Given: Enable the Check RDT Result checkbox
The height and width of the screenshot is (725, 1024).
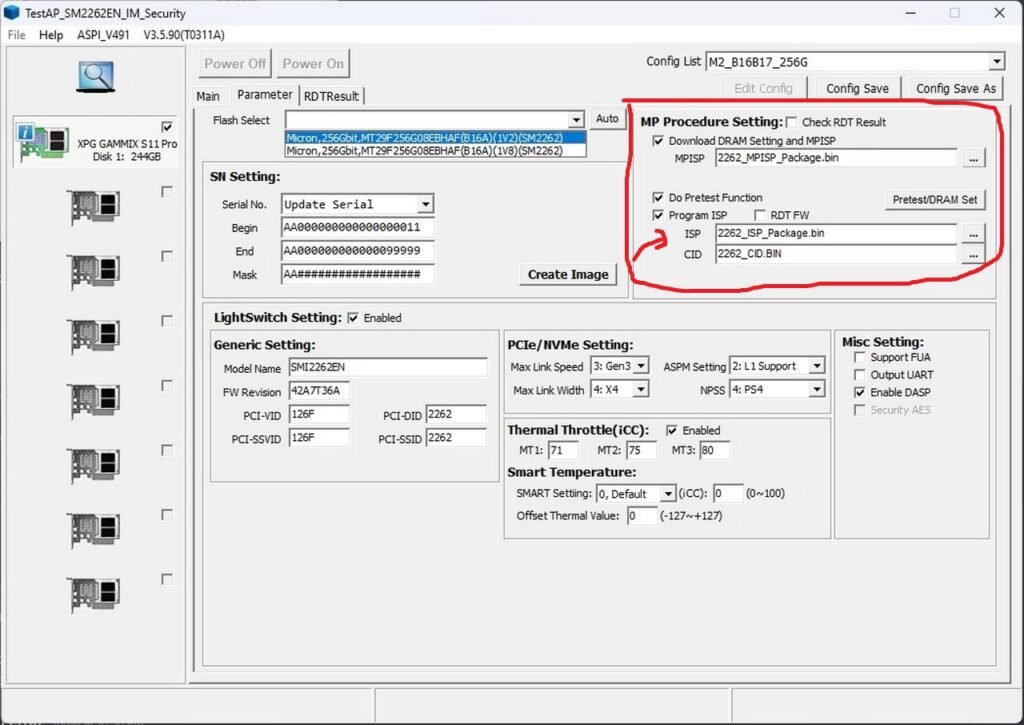Looking at the screenshot, I should (789, 121).
